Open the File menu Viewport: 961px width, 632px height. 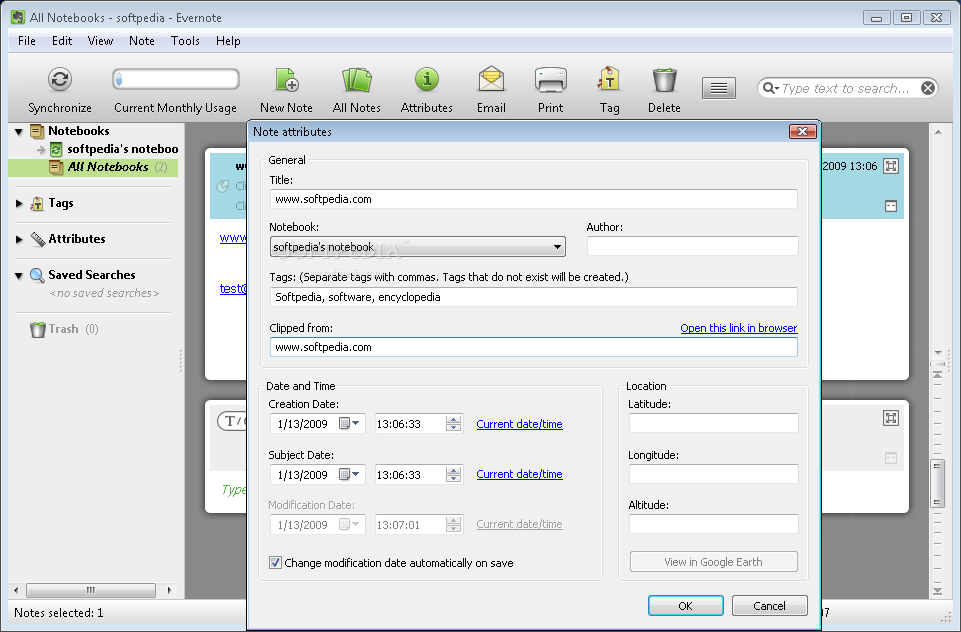27,41
